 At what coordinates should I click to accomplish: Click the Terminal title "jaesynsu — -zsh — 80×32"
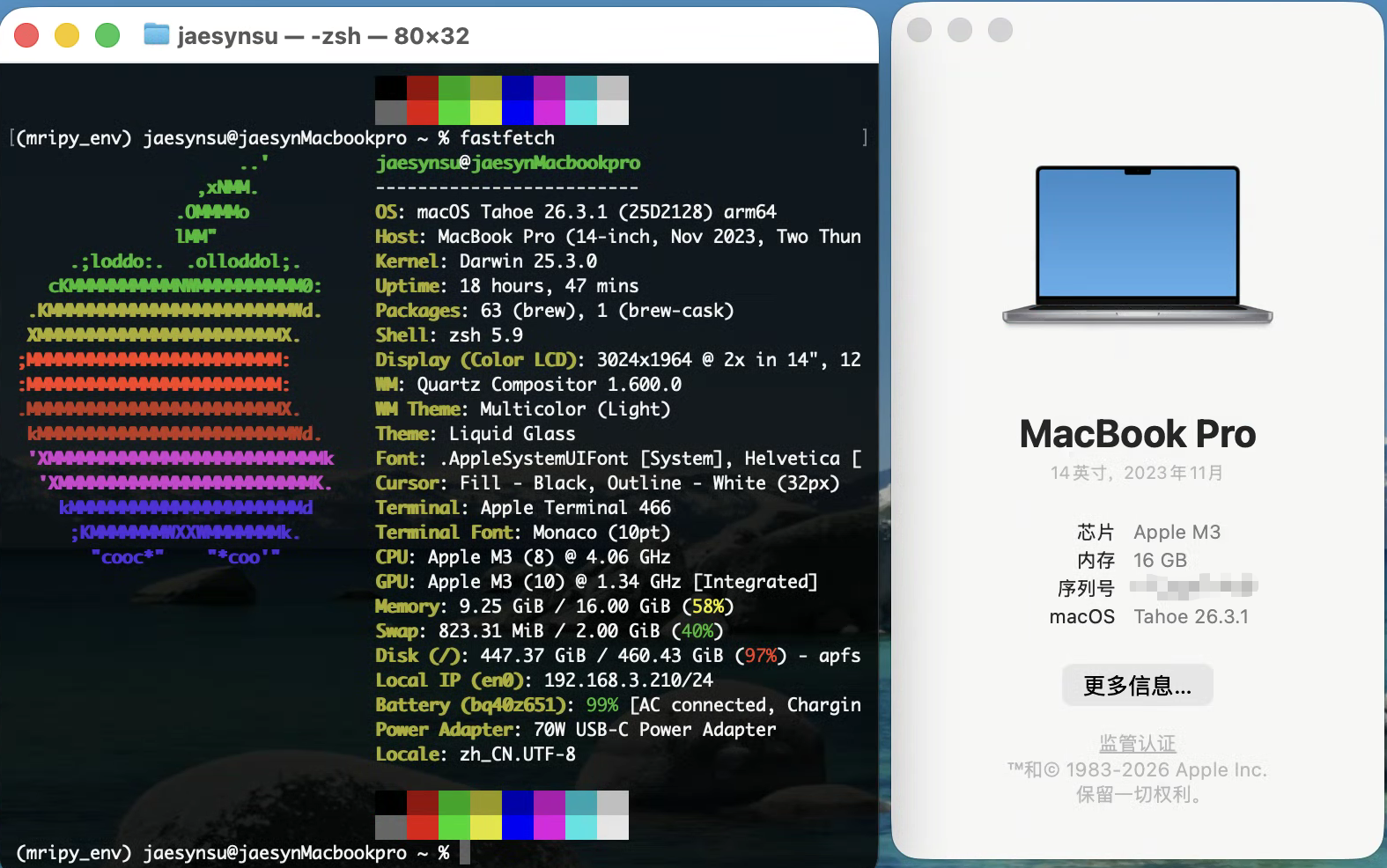pos(323,36)
